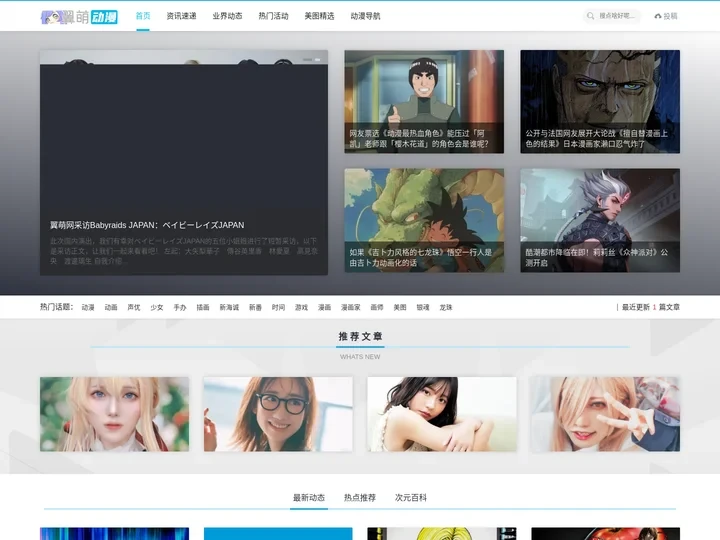Click the search magnifier icon

tap(590, 16)
